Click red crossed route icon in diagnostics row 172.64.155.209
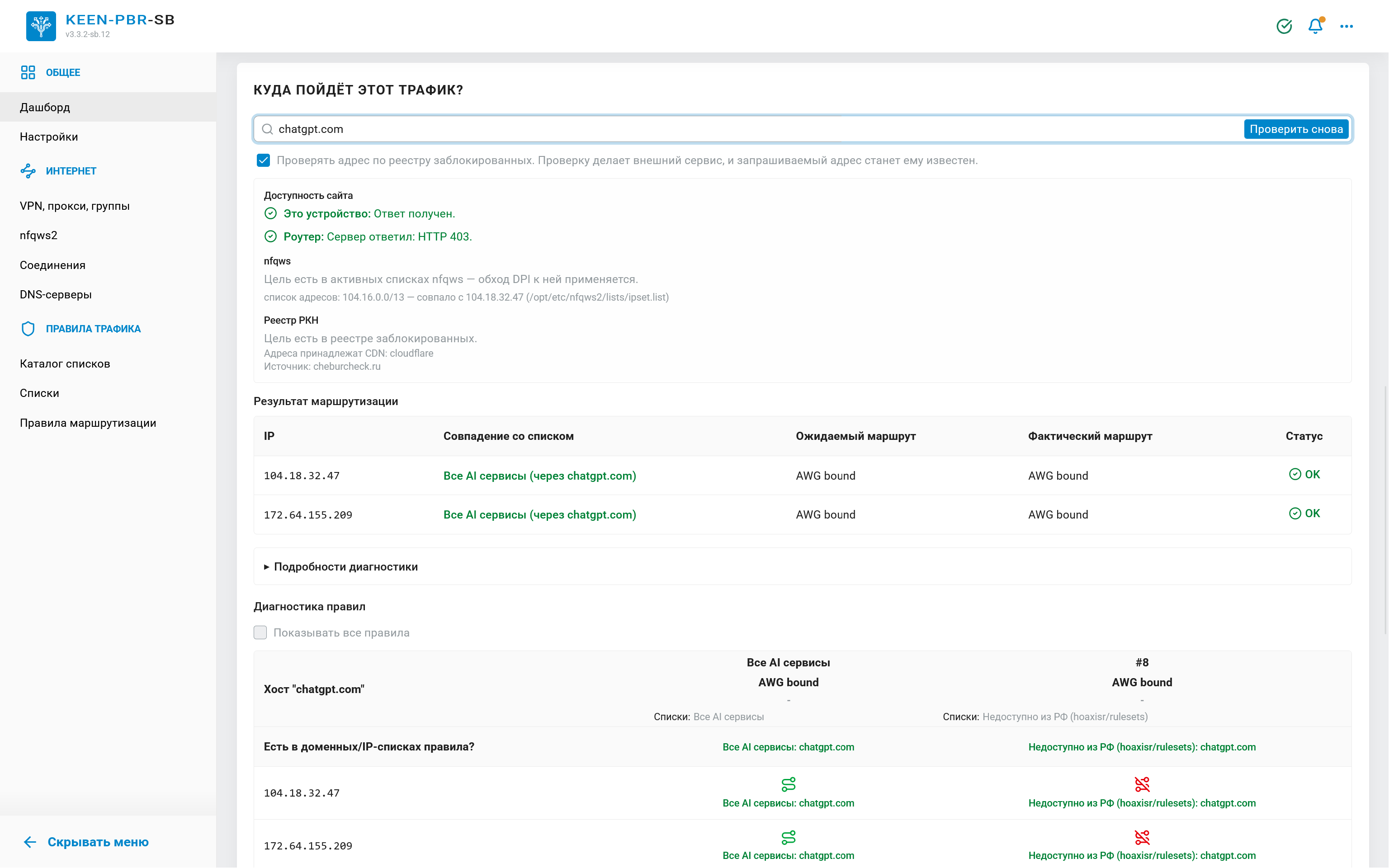 pos(1142,838)
